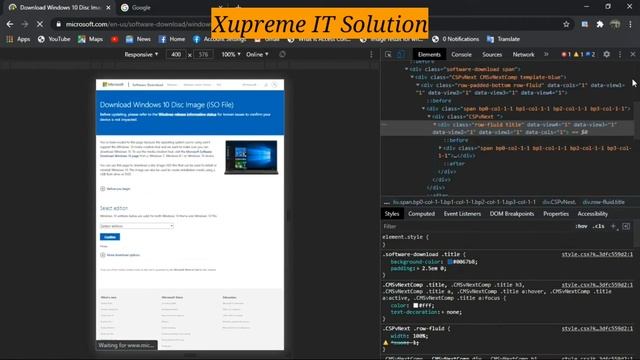Open the 100% zoom dropdown
This screenshot has width=640, height=360.
tap(231, 54)
